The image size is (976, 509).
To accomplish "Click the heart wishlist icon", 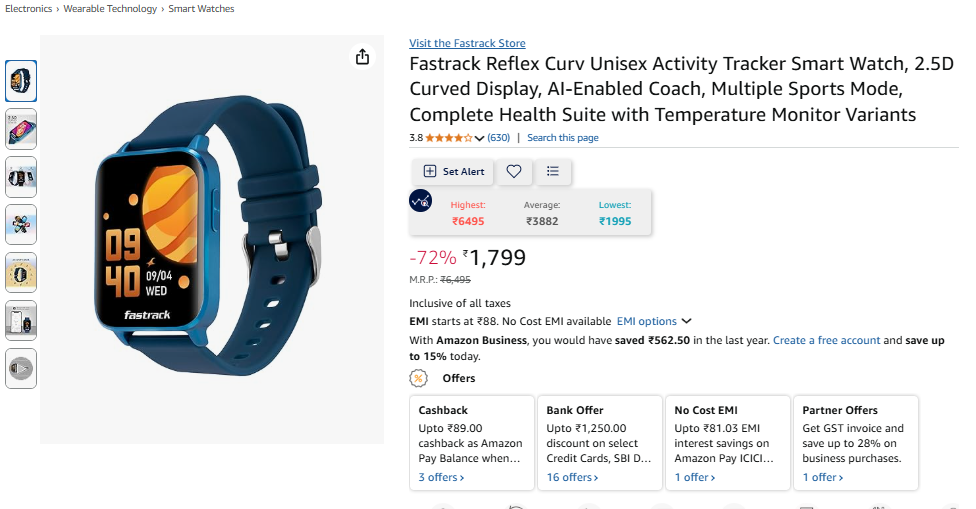I will coord(514,172).
